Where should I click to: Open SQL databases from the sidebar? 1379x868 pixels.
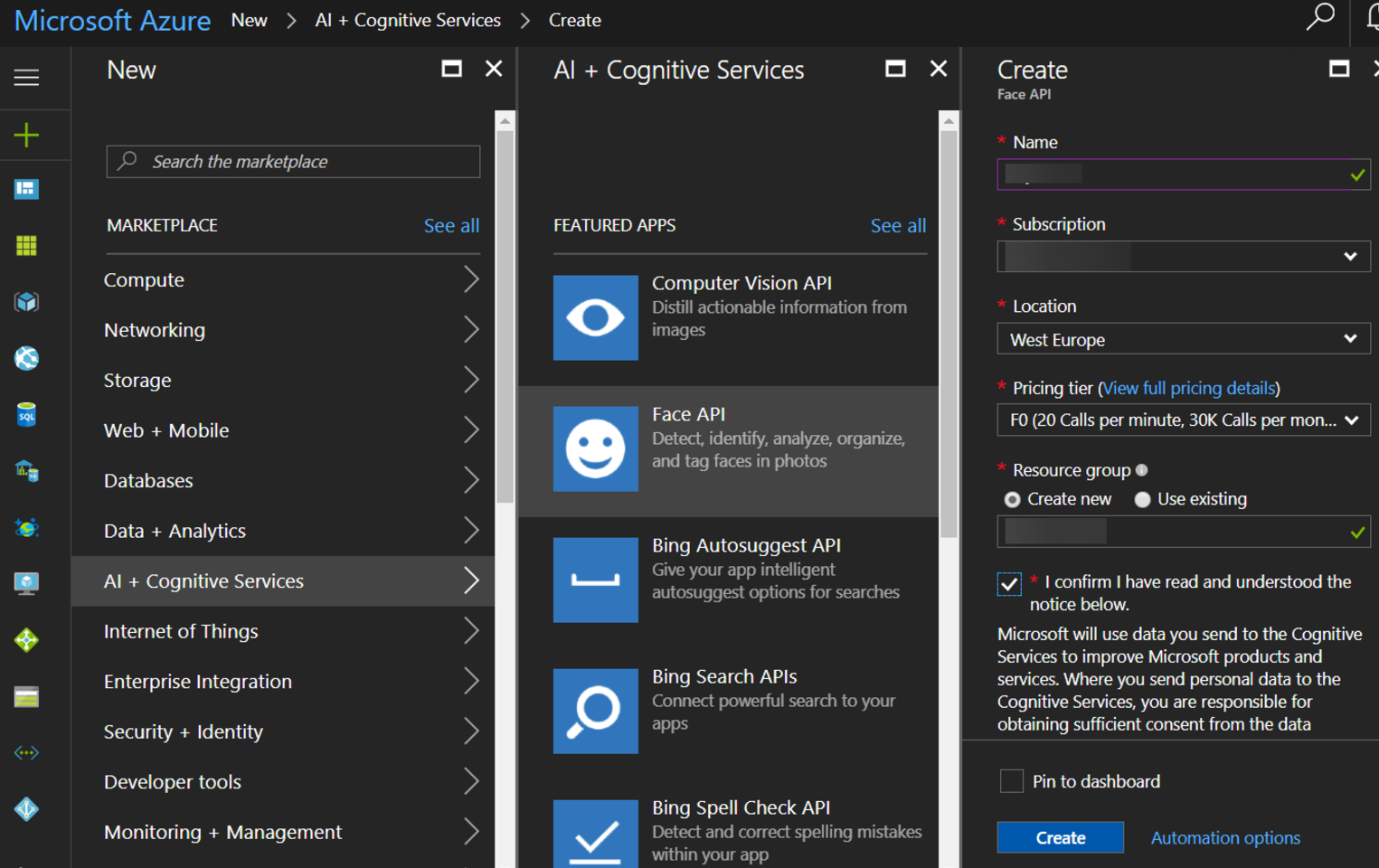point(26,415)
